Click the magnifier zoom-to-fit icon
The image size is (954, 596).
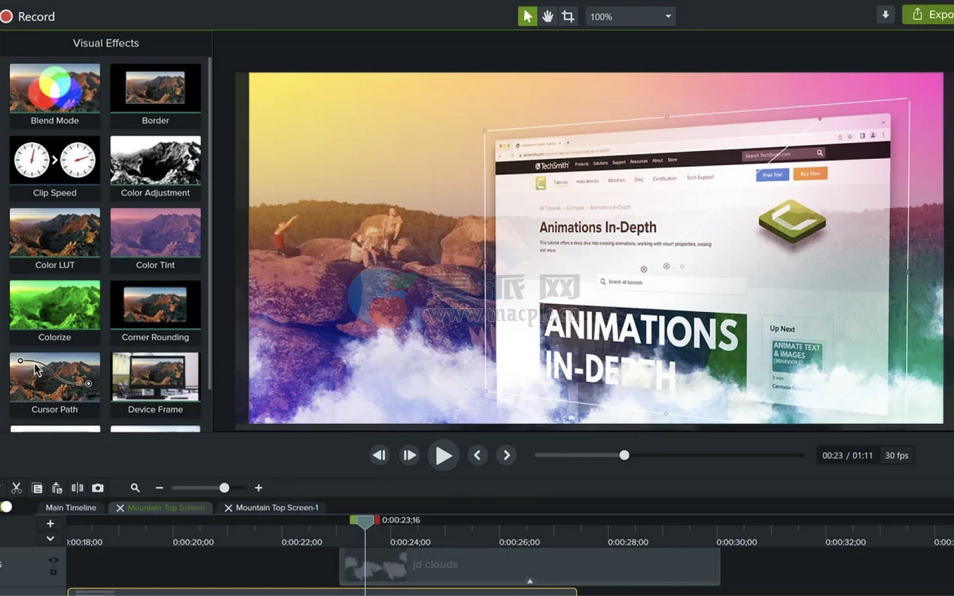(135, 488)
